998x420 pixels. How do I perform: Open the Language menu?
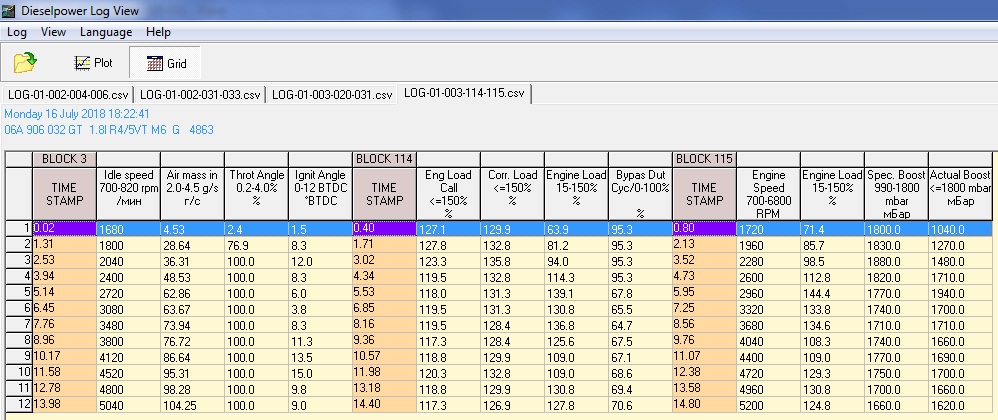(x=106, y=32)
